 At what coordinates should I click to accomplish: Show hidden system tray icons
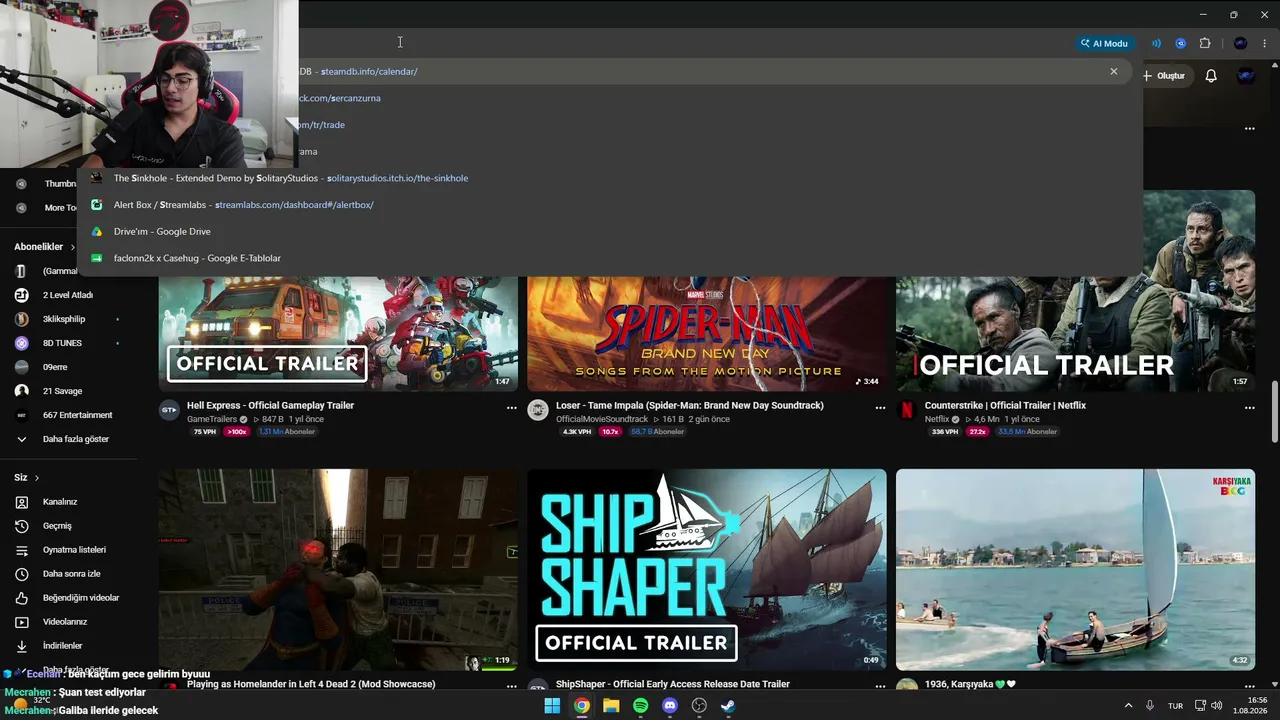[1128, 706]
